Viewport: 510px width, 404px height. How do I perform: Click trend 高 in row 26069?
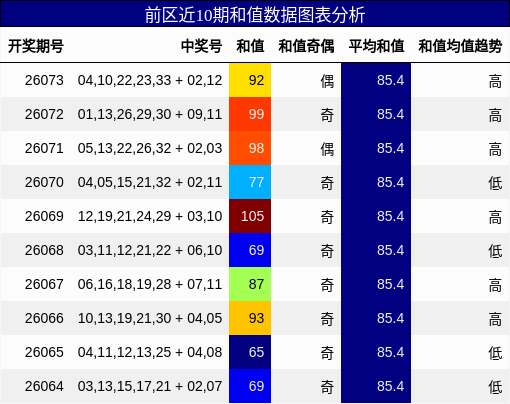(495, 217)
